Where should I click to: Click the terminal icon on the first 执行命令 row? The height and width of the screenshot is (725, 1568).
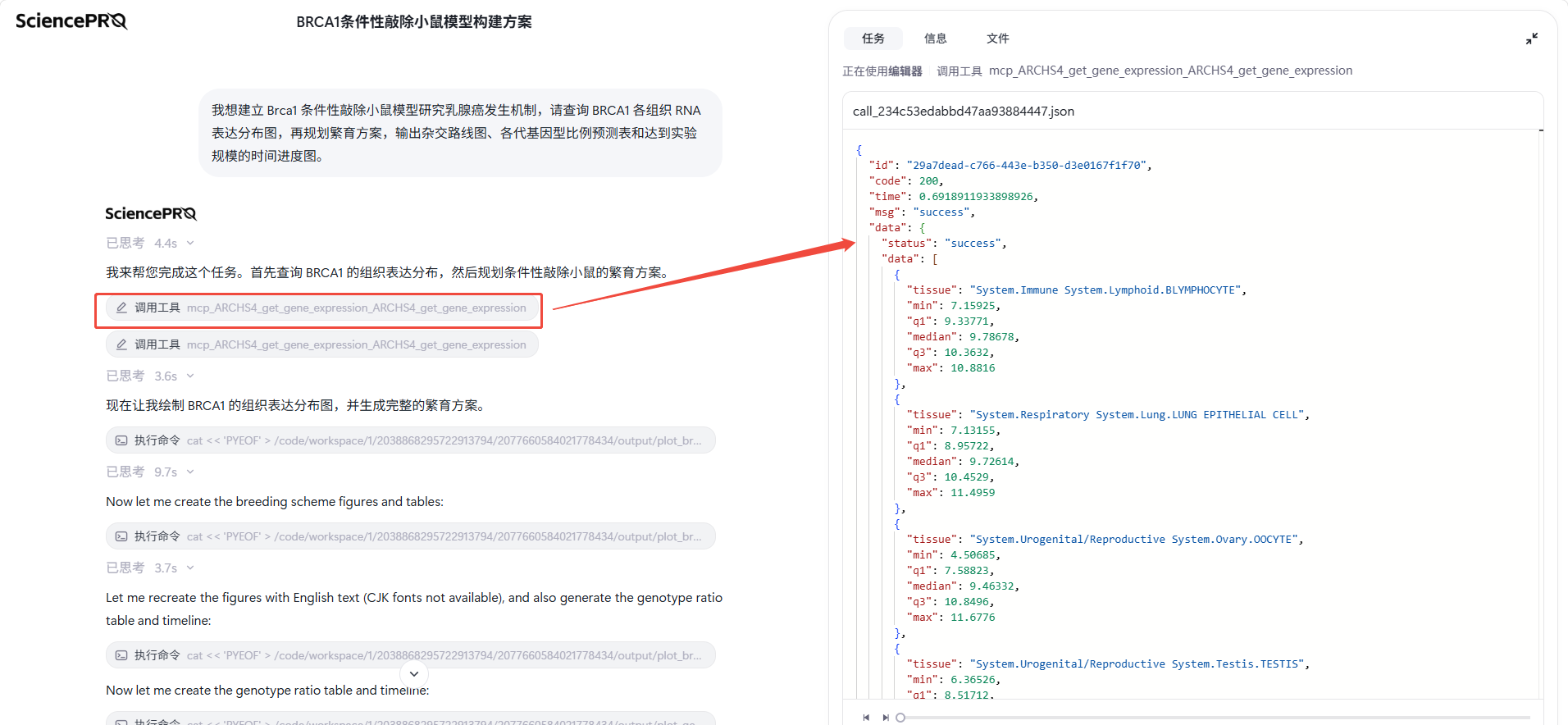click(121, 440)
